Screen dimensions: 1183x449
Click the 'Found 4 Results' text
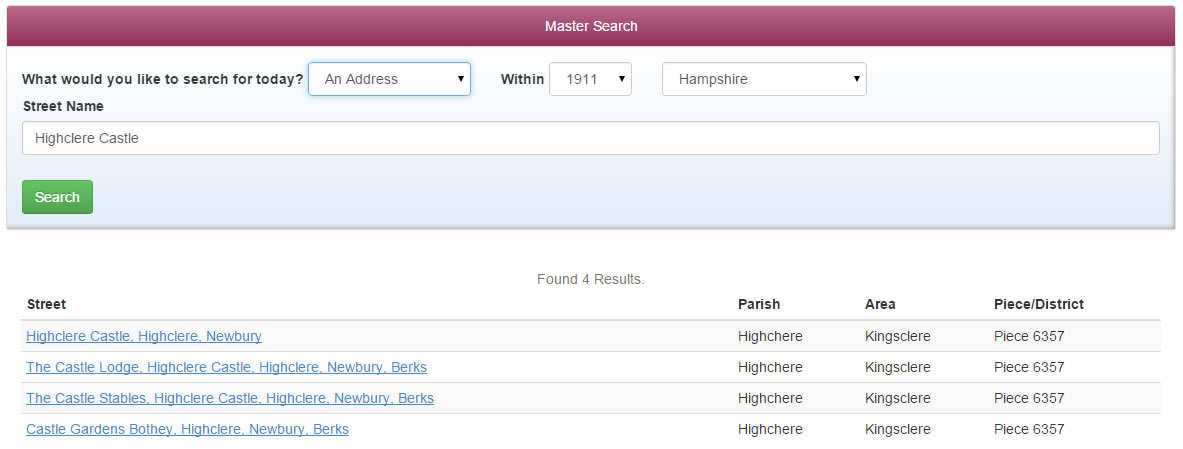591,279
